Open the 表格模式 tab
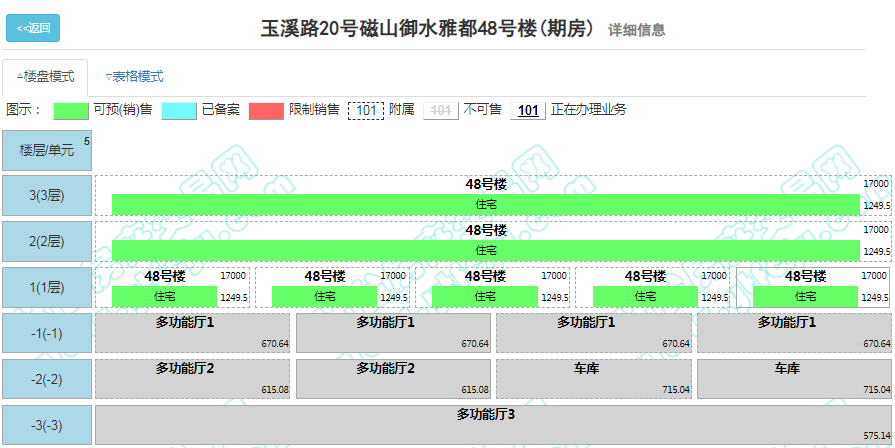 click(x=134, y=77)
